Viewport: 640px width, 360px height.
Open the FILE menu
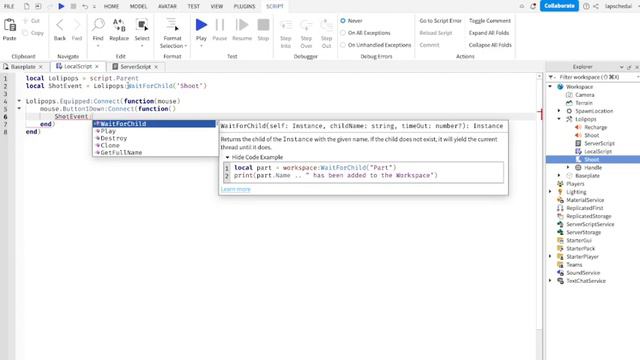(9, 6)
